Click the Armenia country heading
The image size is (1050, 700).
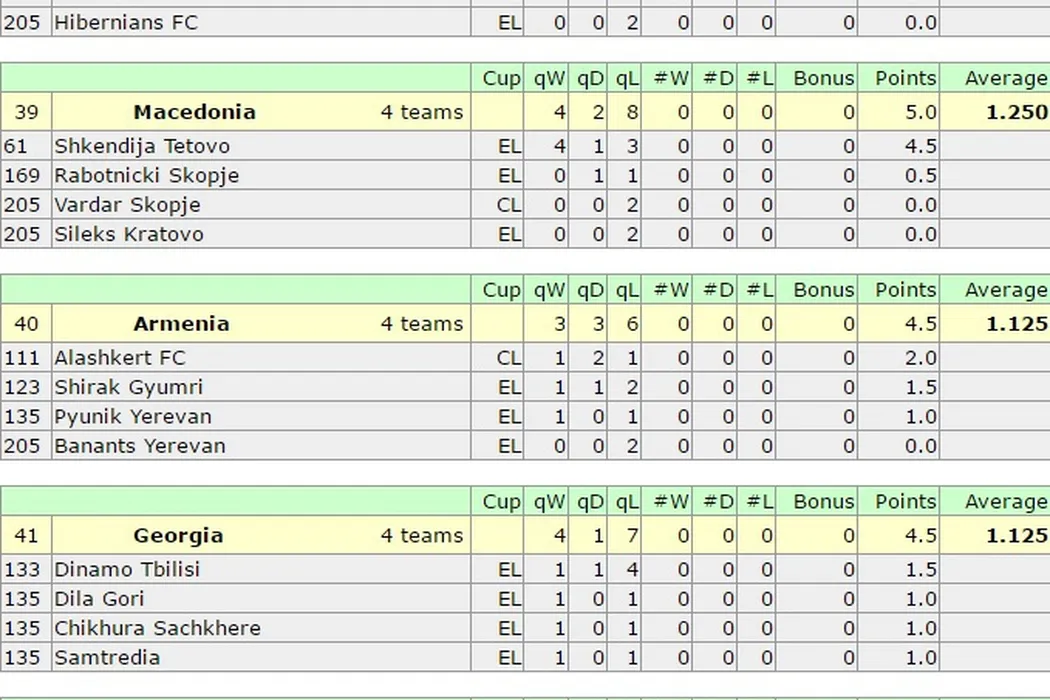tap(181, 324)
